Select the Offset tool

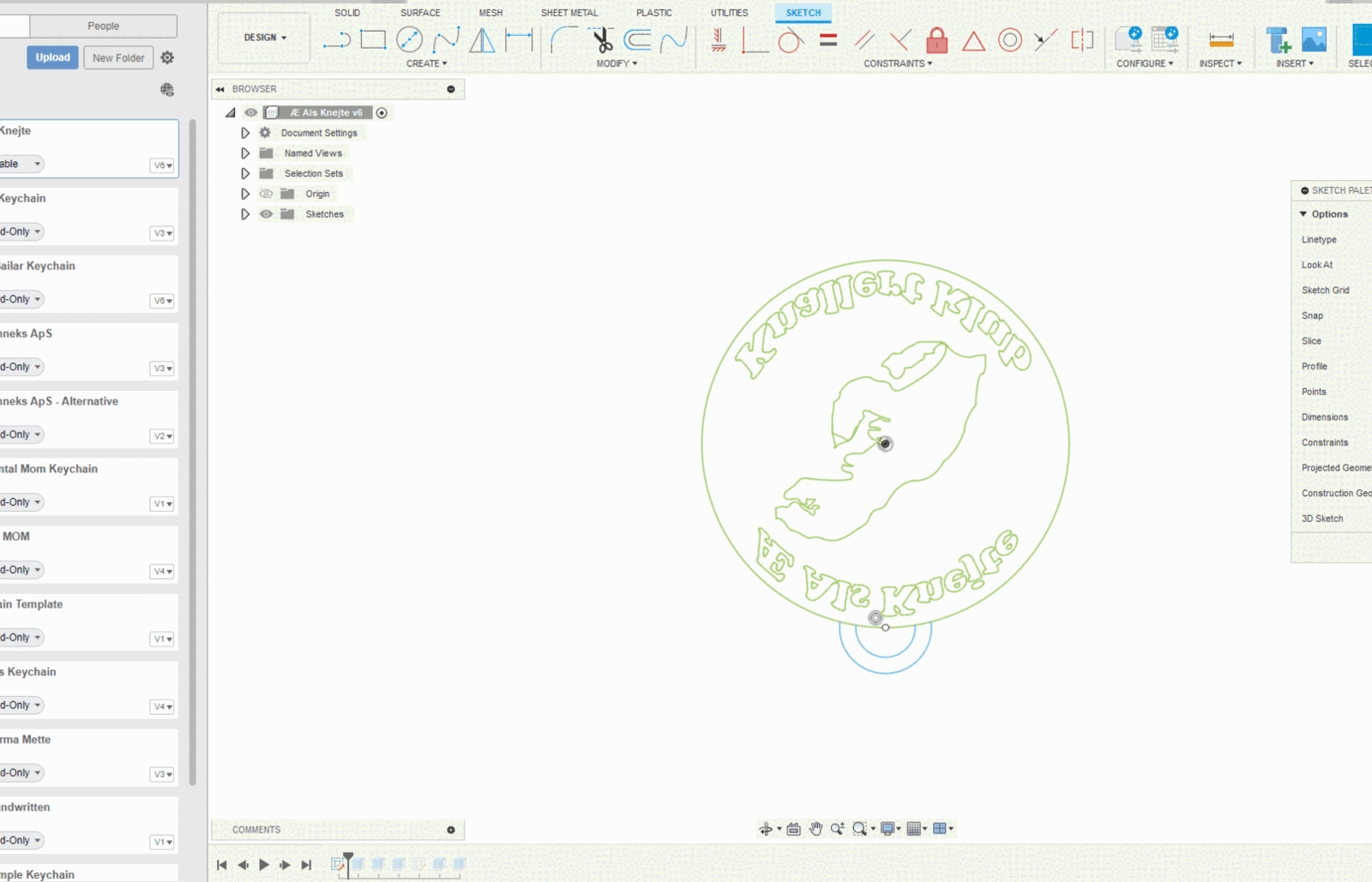point(638,39)
